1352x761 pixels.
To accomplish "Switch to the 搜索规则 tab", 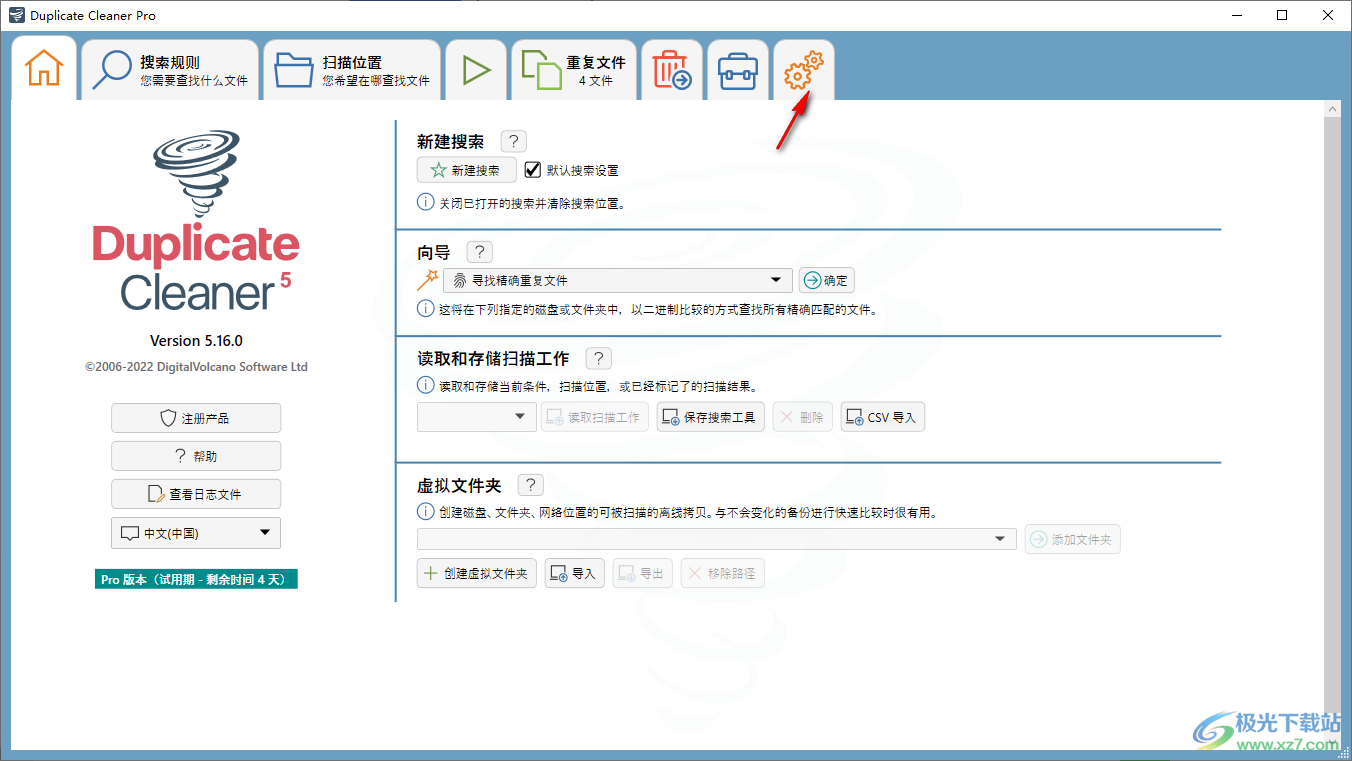I will [171, 70].
